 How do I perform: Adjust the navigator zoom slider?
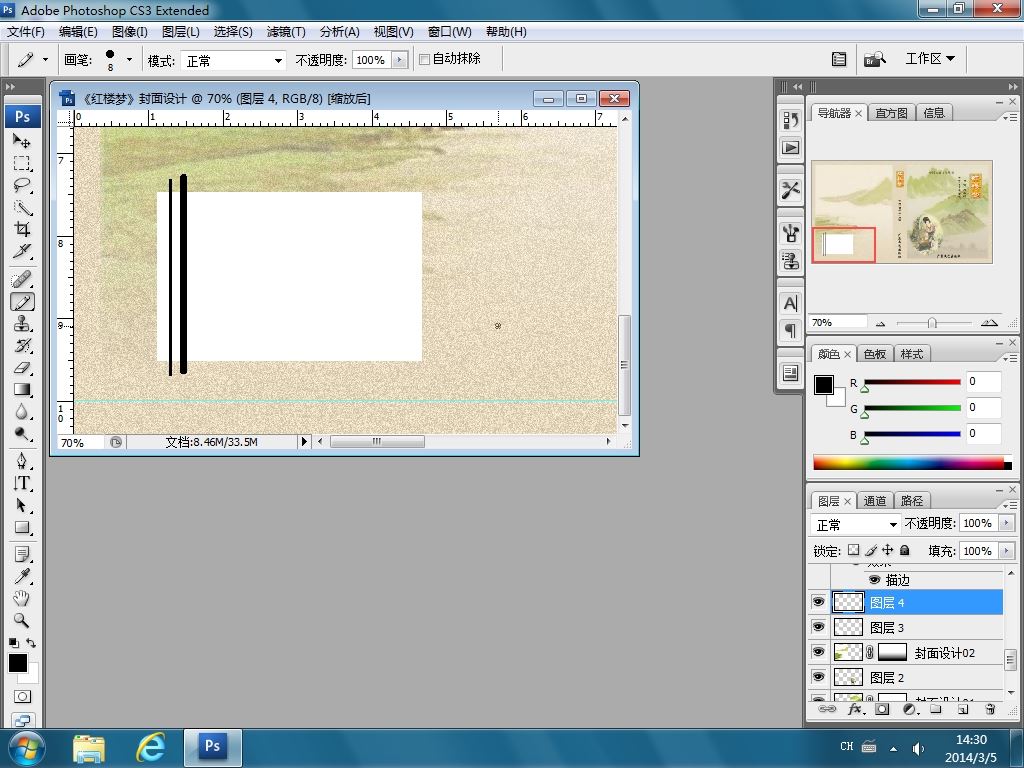coord(933,323)
